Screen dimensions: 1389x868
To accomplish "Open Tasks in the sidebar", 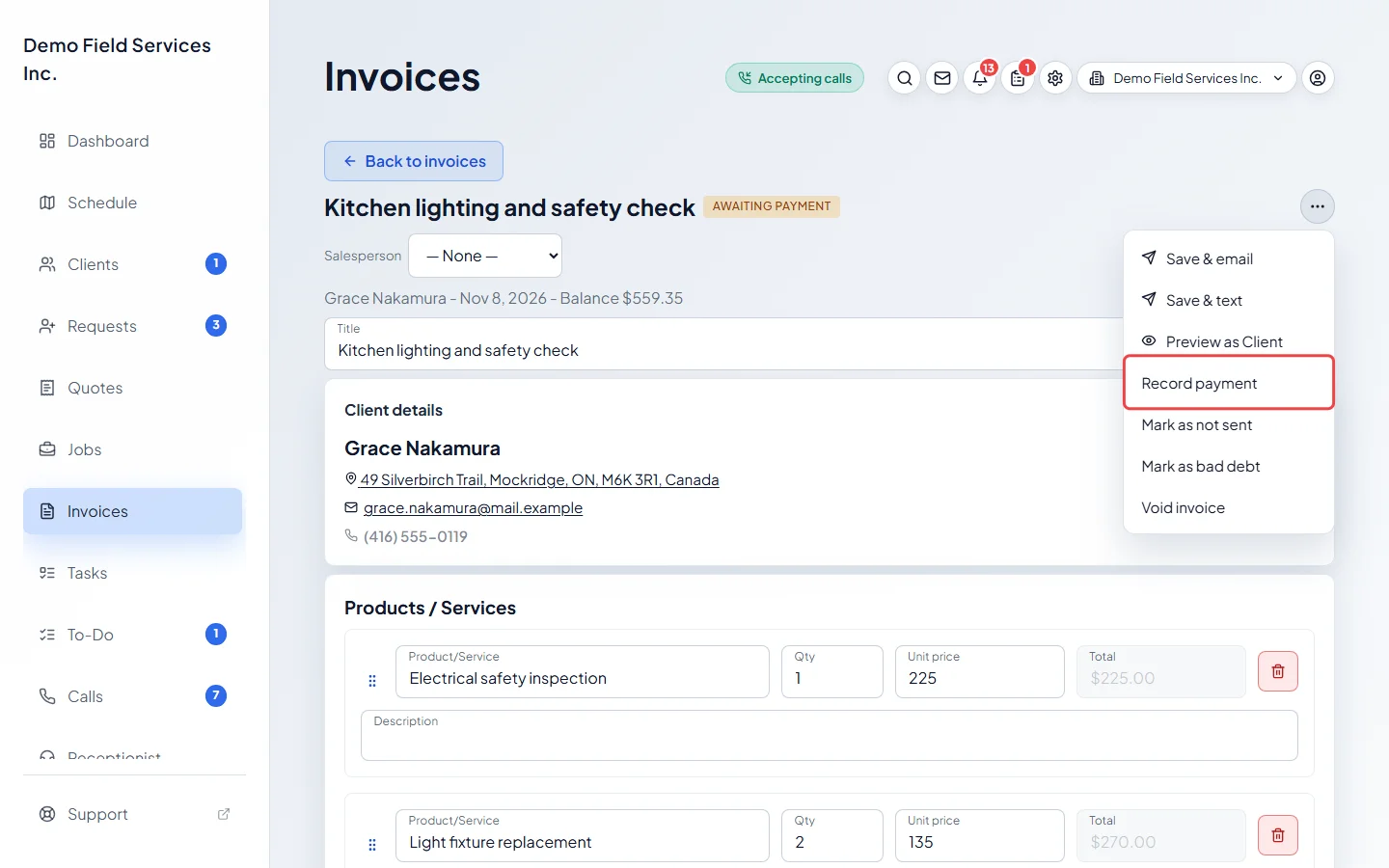I will point(133,573).
